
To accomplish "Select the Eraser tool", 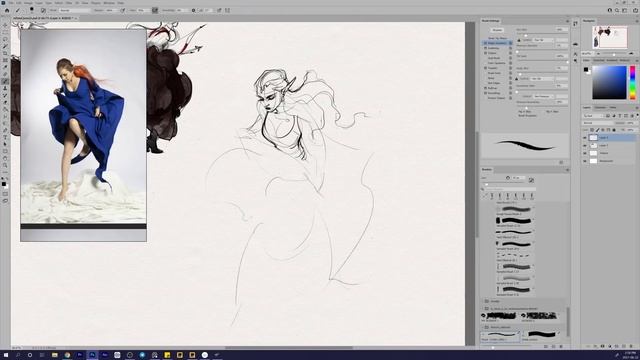I will click(x=5, y=102).
